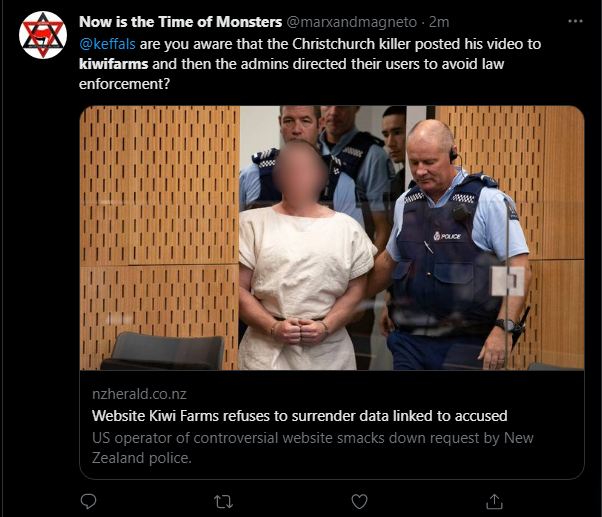This screenshot has height=517, width=602.
Task: Open the @keffals mention link
Action: pos(107,44)
